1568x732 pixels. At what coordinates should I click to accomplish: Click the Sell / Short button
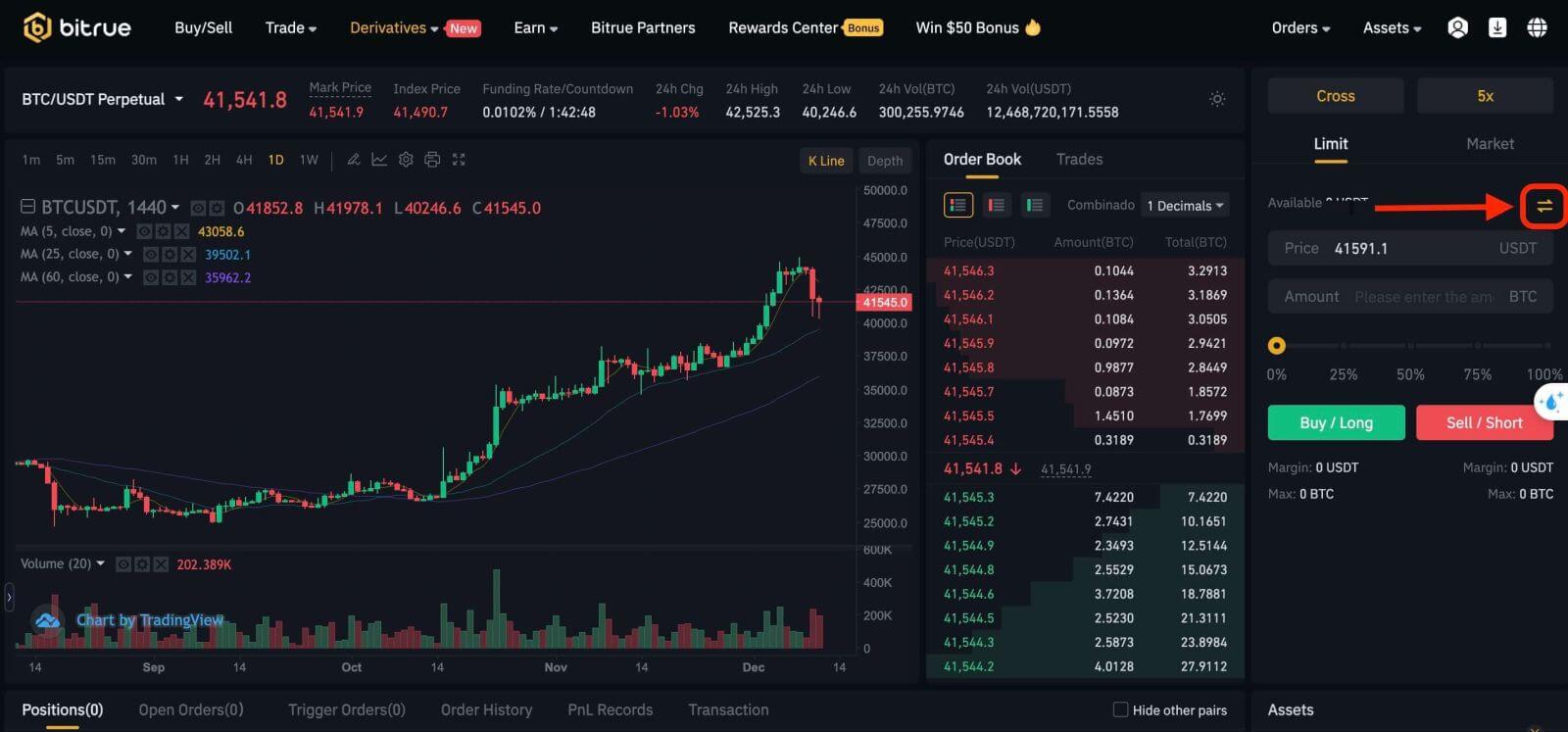(1485, 422)
